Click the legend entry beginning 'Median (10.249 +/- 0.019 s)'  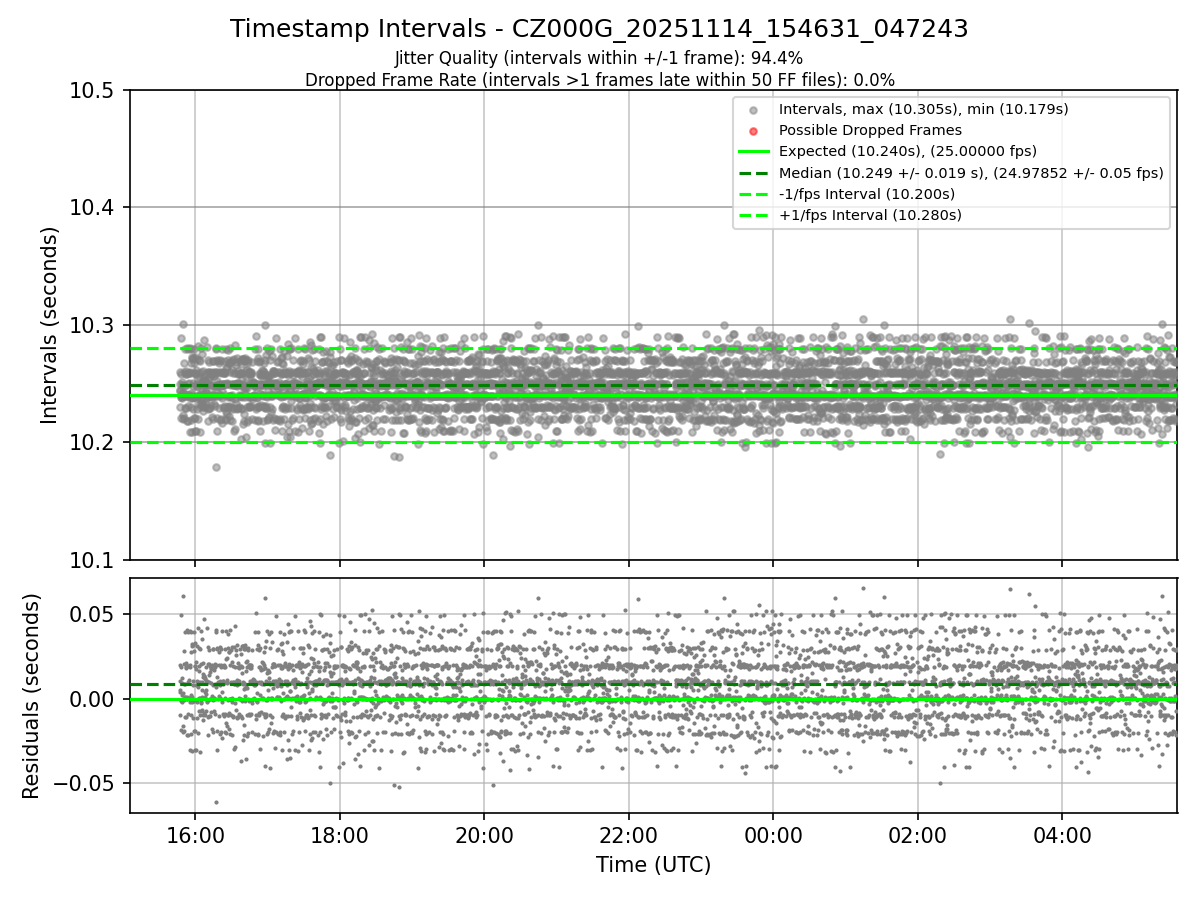pos(971,172)
